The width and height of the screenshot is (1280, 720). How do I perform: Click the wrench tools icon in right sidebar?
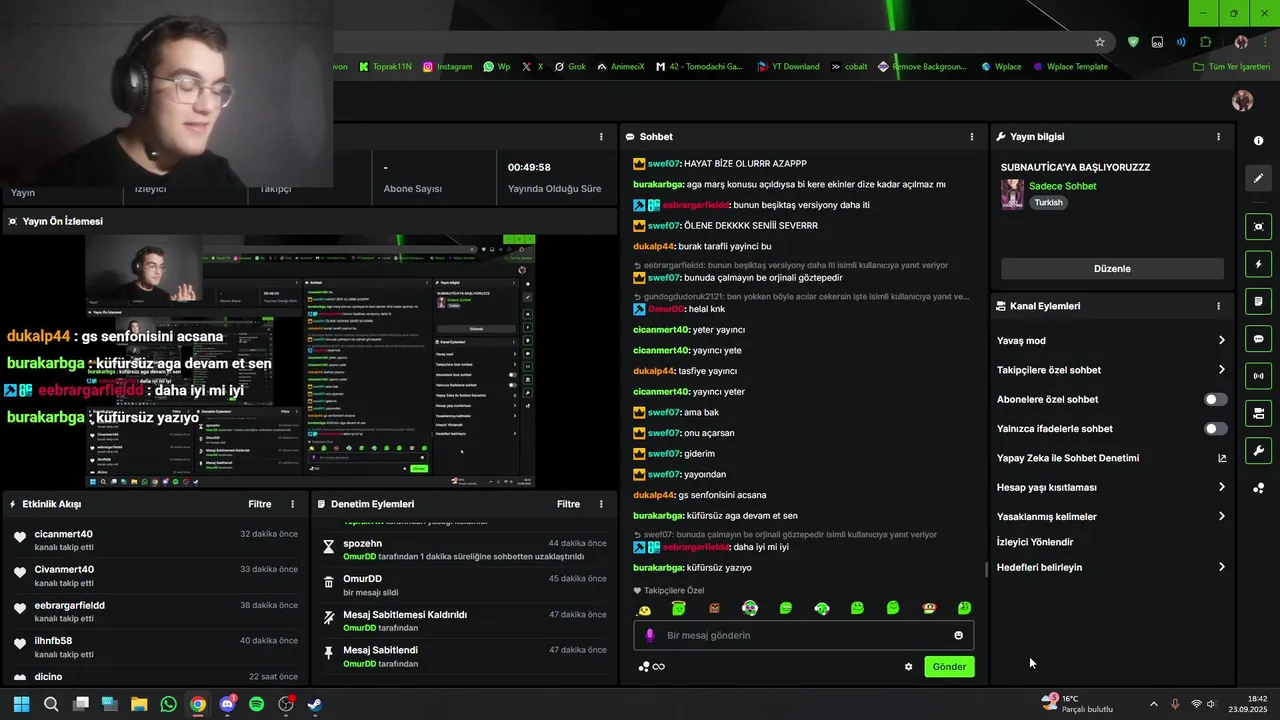coord(1259,450)
